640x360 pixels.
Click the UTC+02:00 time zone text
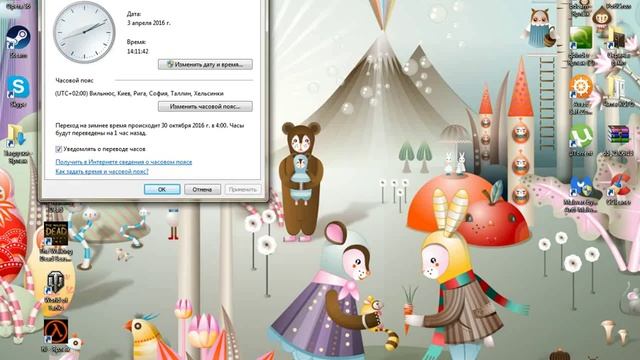139,93
